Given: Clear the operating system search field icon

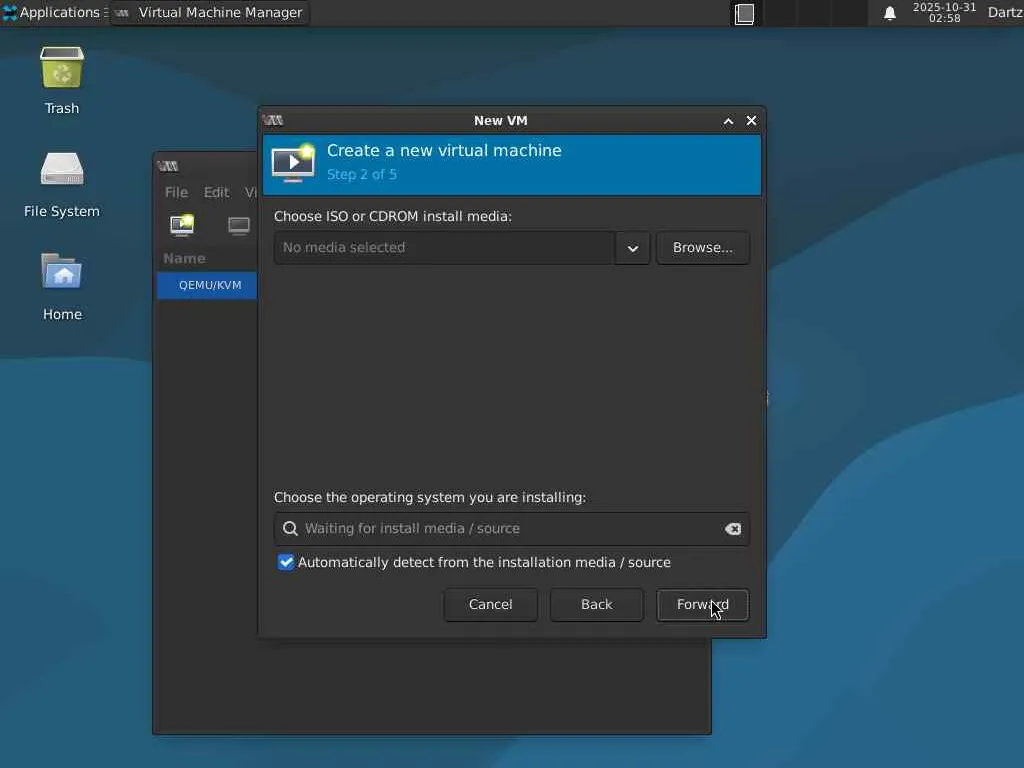Looking at the screenshot, I should (x=733, y=529).
